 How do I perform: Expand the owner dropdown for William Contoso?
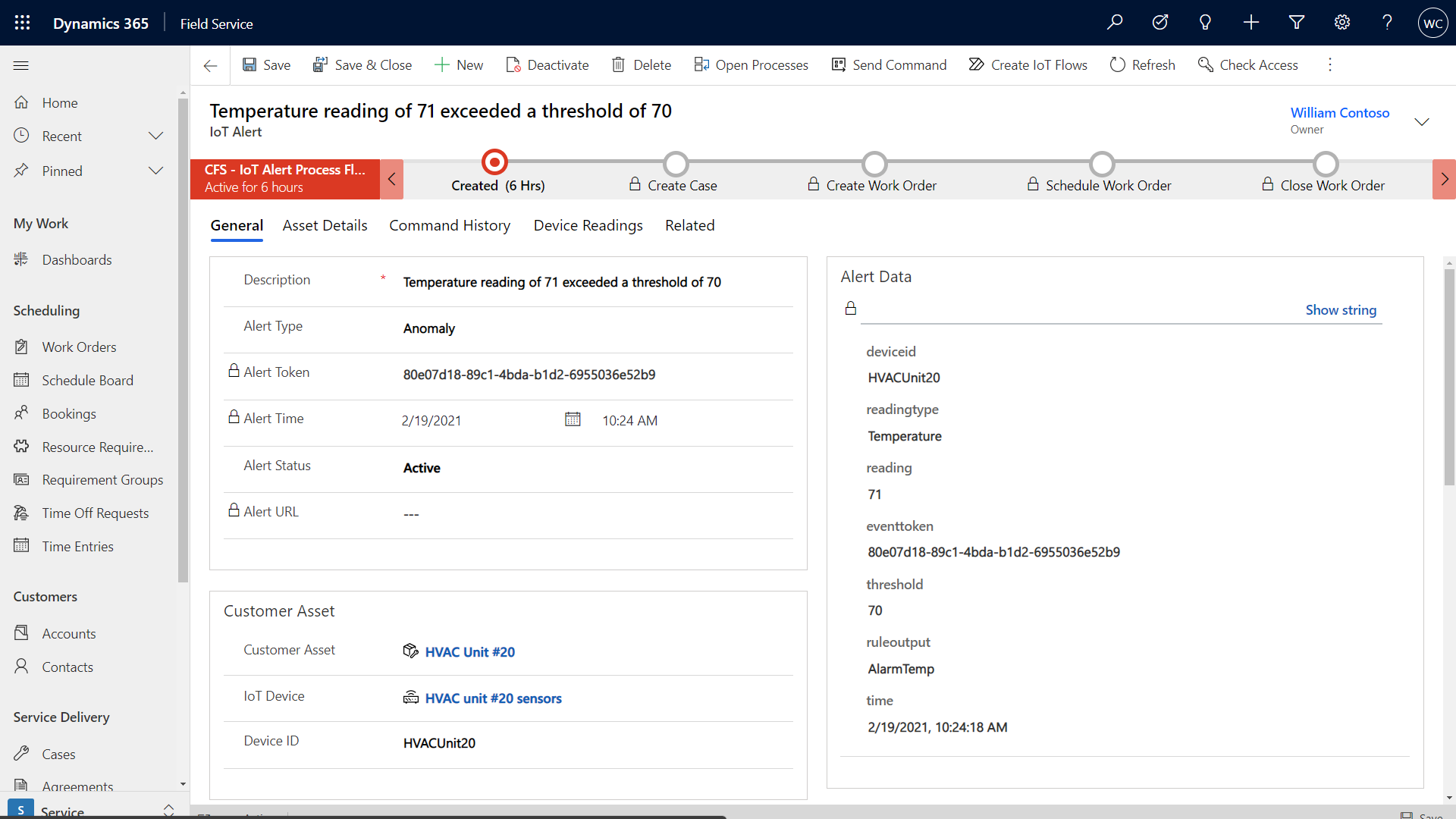1421,120
